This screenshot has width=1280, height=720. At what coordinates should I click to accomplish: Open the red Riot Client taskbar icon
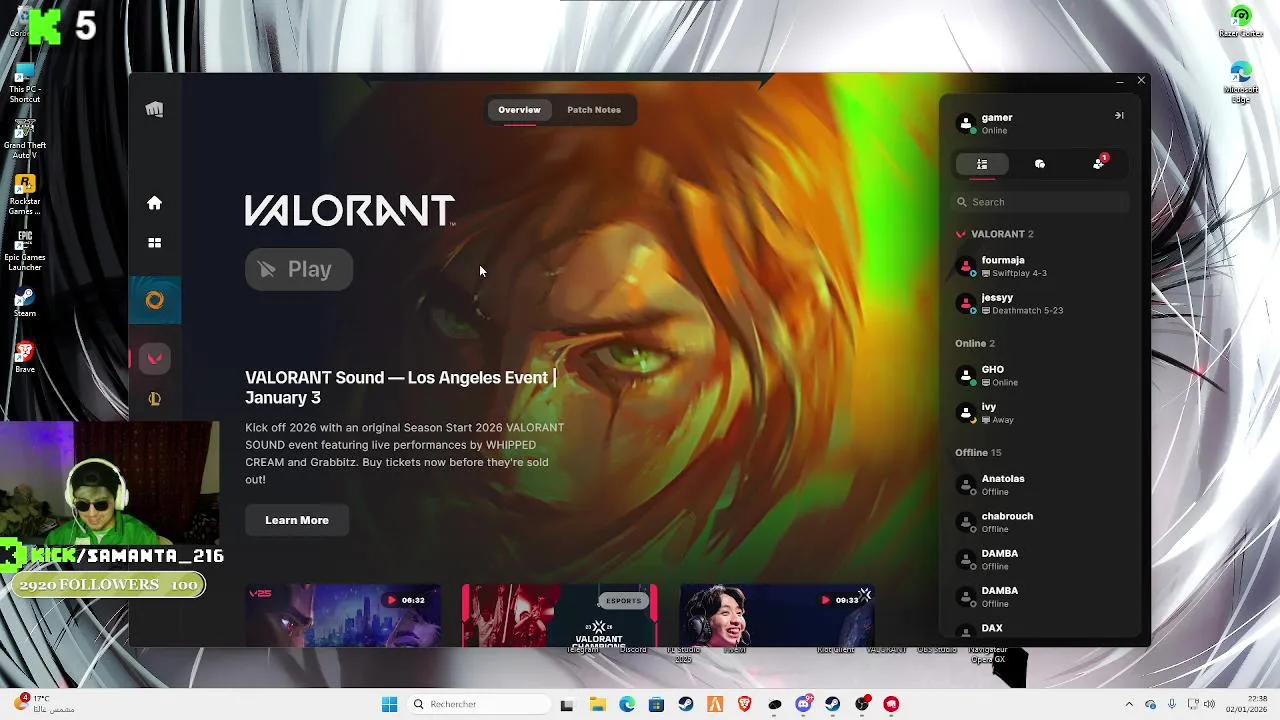coord(891,704)
